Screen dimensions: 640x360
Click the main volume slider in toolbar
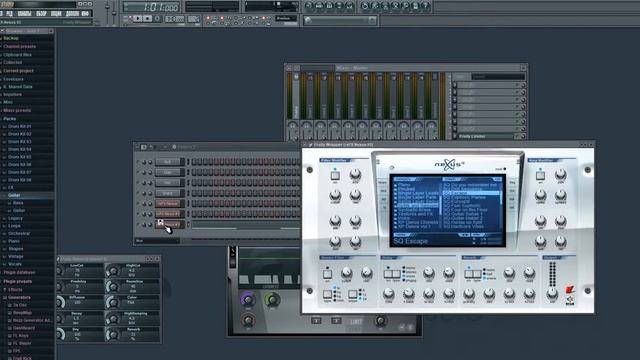click(x=108, y=7)
